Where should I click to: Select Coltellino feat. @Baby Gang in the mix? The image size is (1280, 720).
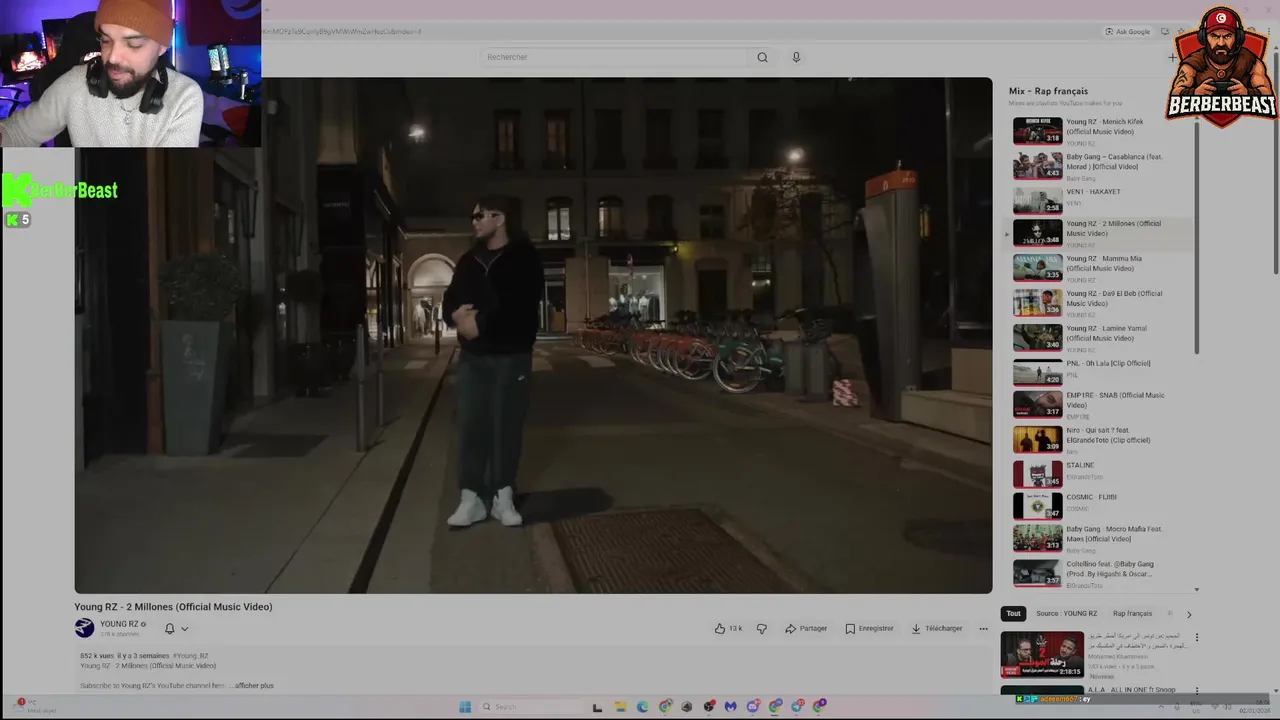pos(1104,573)
